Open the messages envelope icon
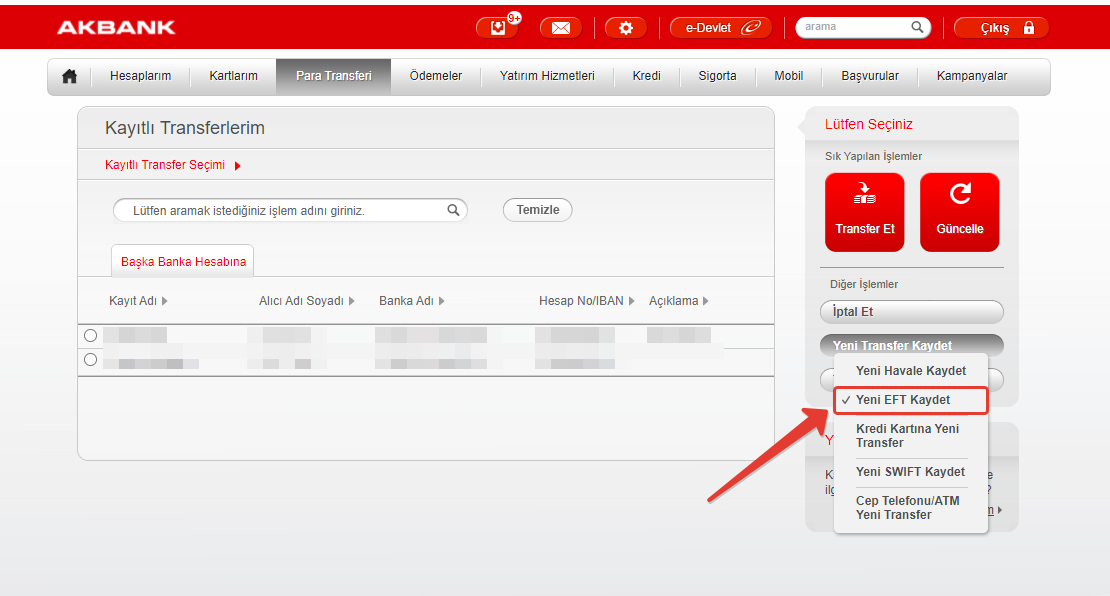The width and height of the screenshot is (1110, 596). [561, 28]
